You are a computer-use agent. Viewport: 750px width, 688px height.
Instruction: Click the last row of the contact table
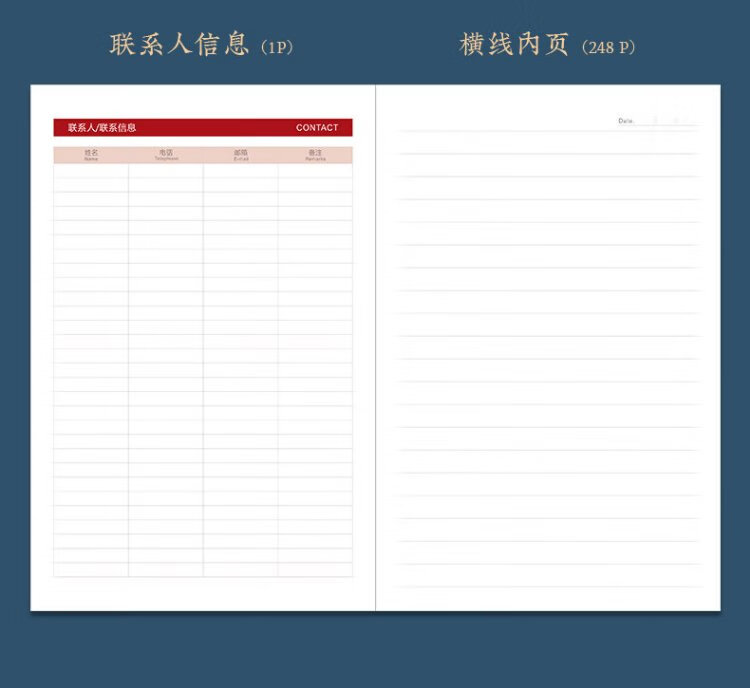203,570
